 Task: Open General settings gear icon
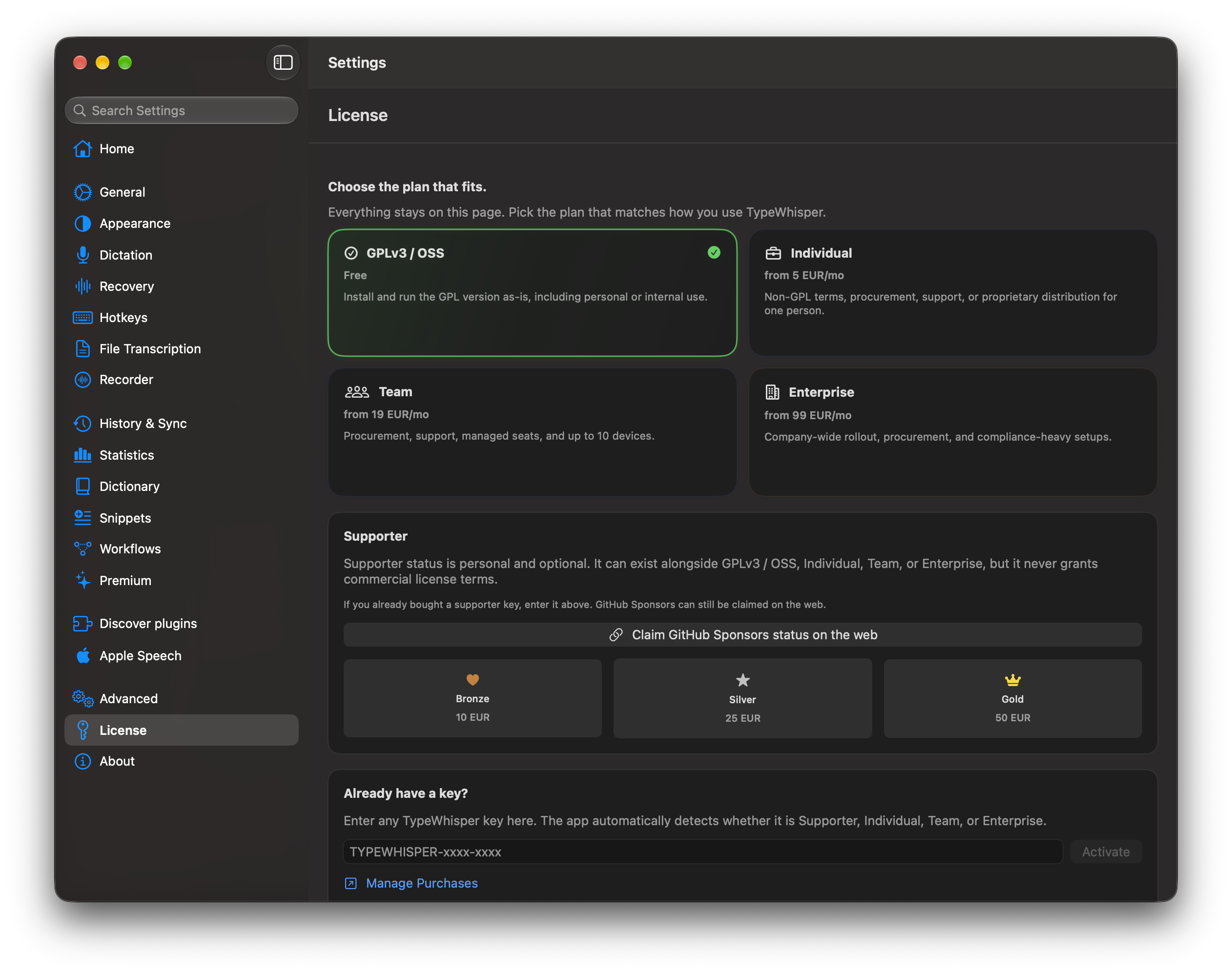(x=82, y=192)
